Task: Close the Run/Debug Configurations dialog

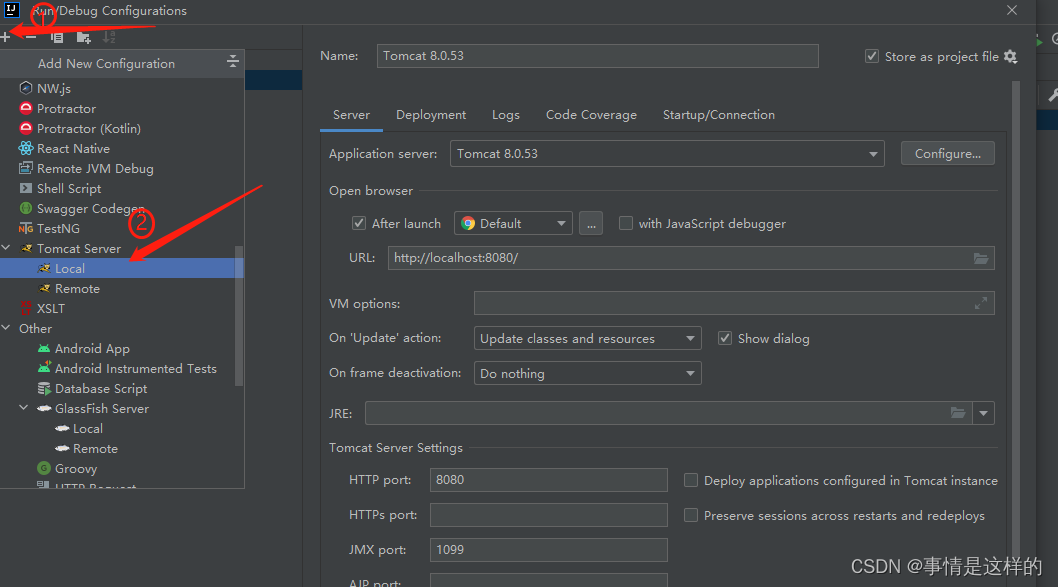Action: (x=1011, y=10)
